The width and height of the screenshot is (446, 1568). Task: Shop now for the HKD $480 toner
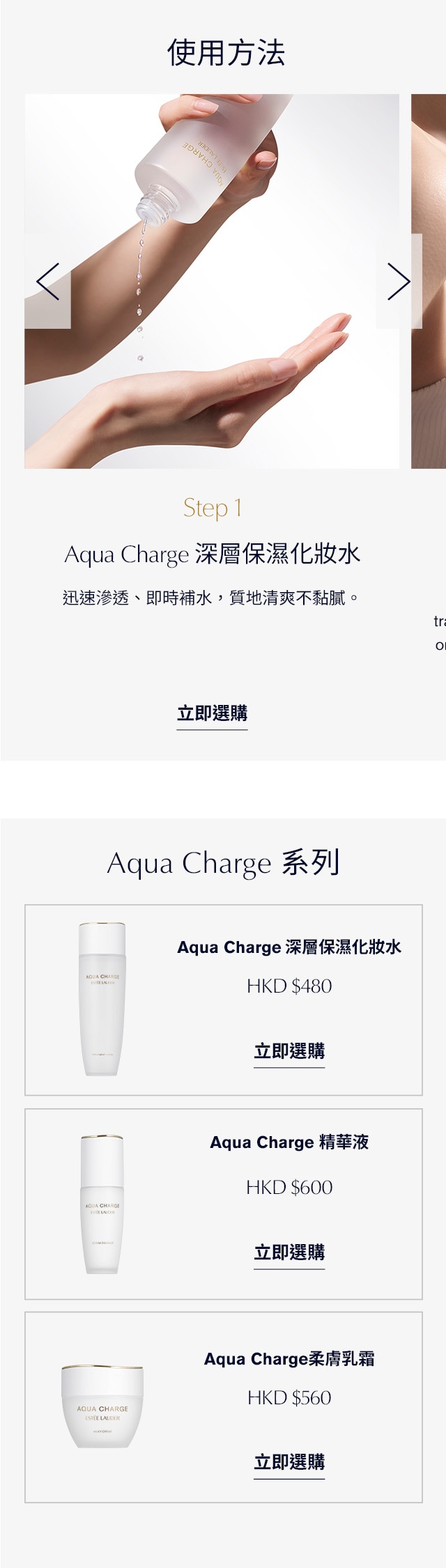pos(289,1051)
